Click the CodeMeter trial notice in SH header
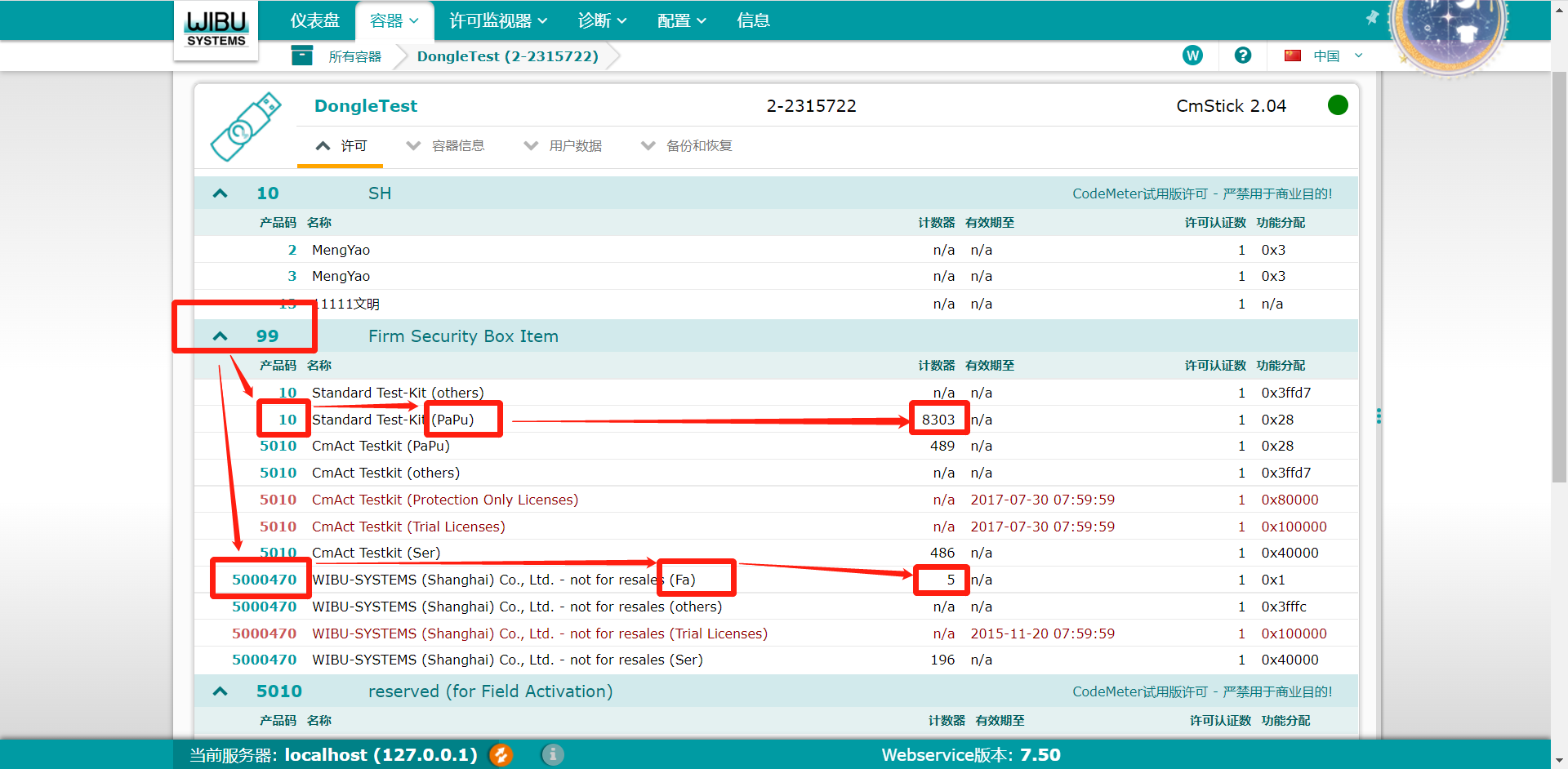 click(1202, 193)
